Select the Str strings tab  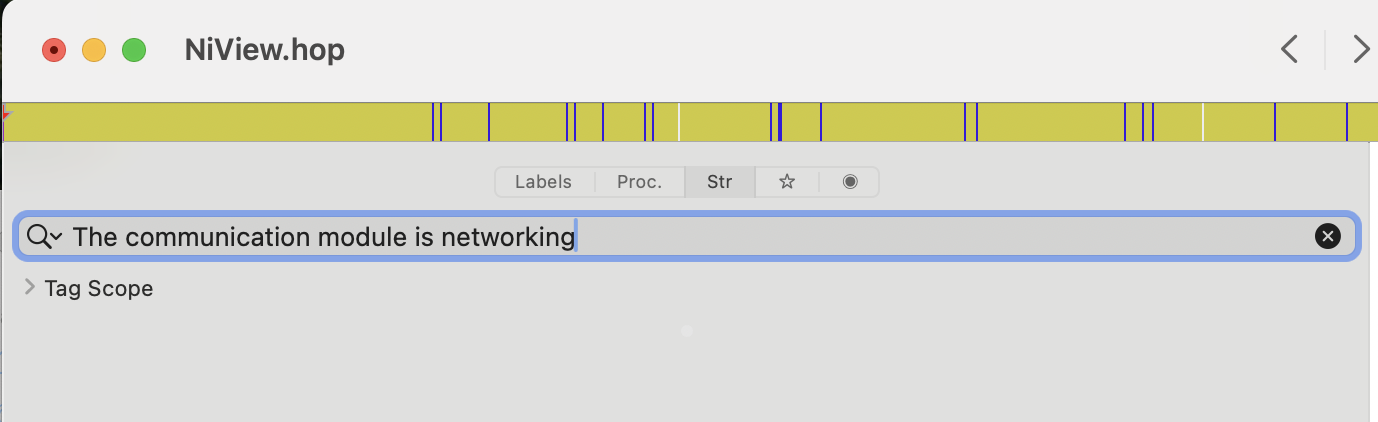(x=719, y=182)
